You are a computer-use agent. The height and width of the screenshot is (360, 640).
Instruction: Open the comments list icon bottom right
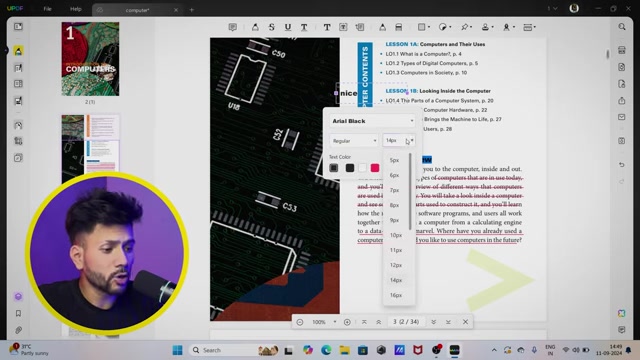(x=622, y=329)
